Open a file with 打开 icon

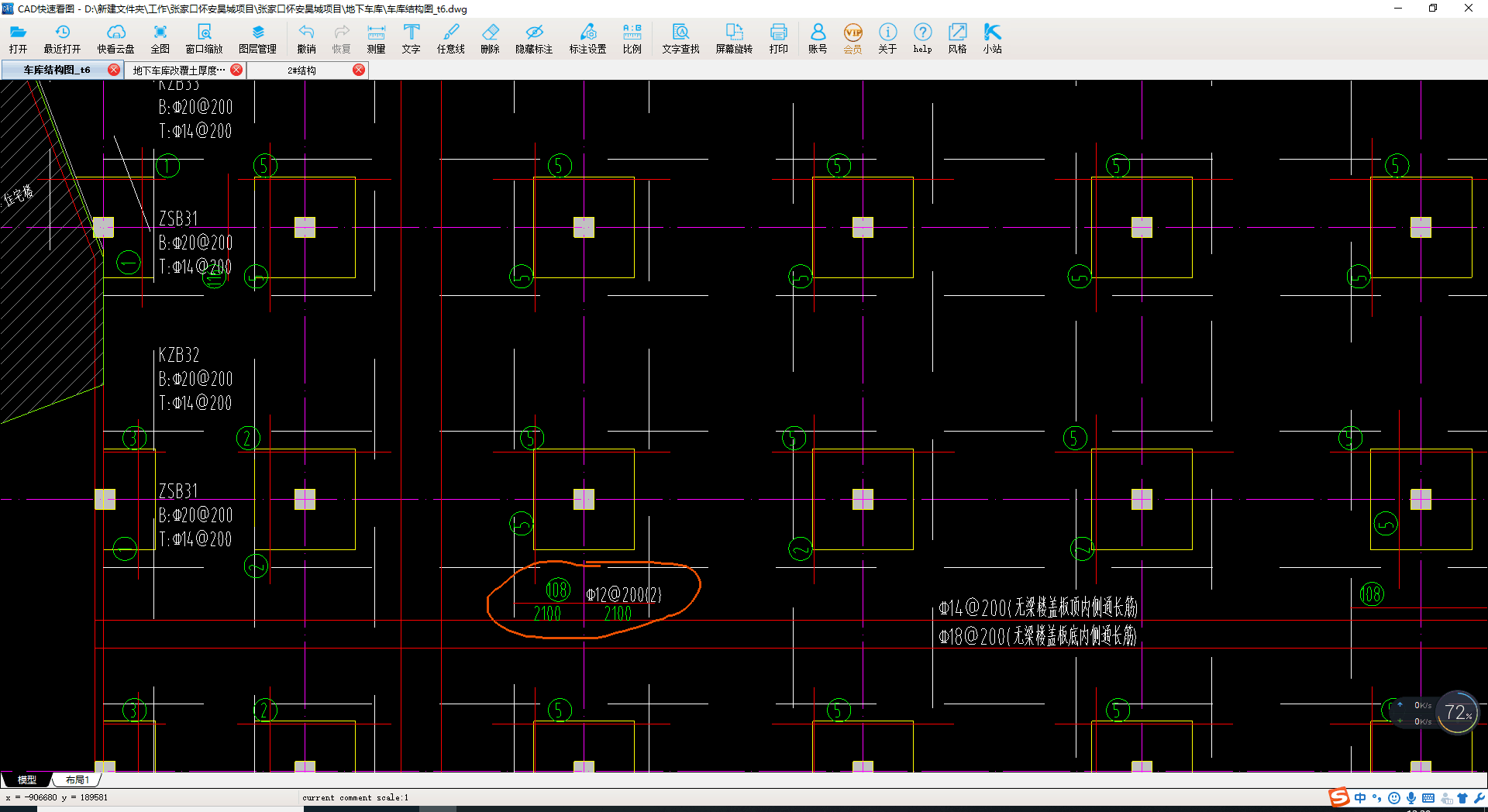tap(18, 39)
